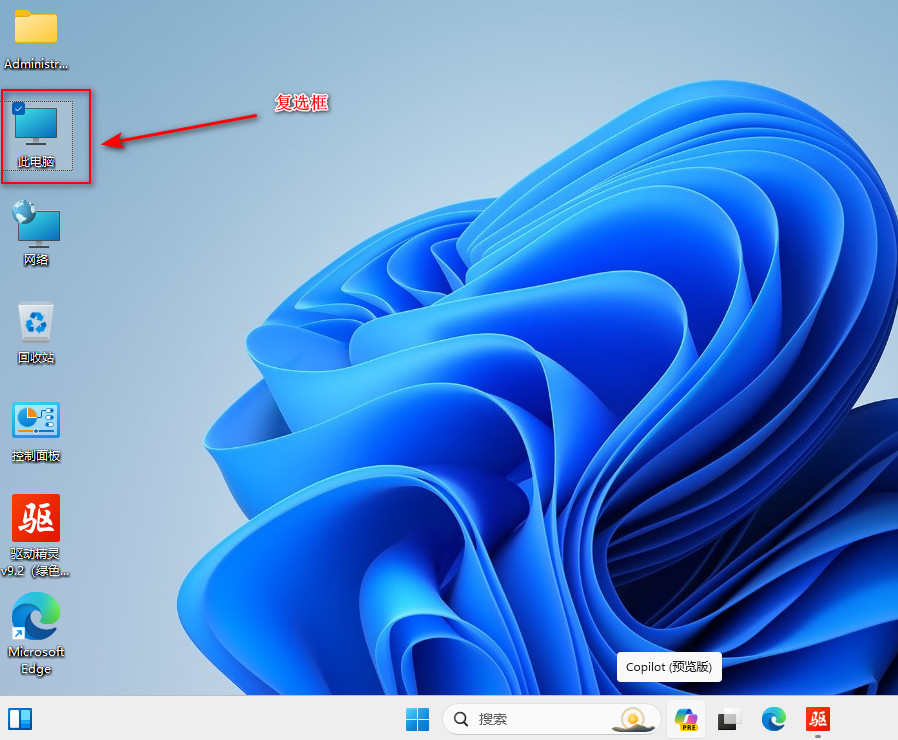The height and width of the screenshot is (740, 898).
Task: Launch Copilot preview from taskbar
Action: pyautogui.click(x=686, y=719)
